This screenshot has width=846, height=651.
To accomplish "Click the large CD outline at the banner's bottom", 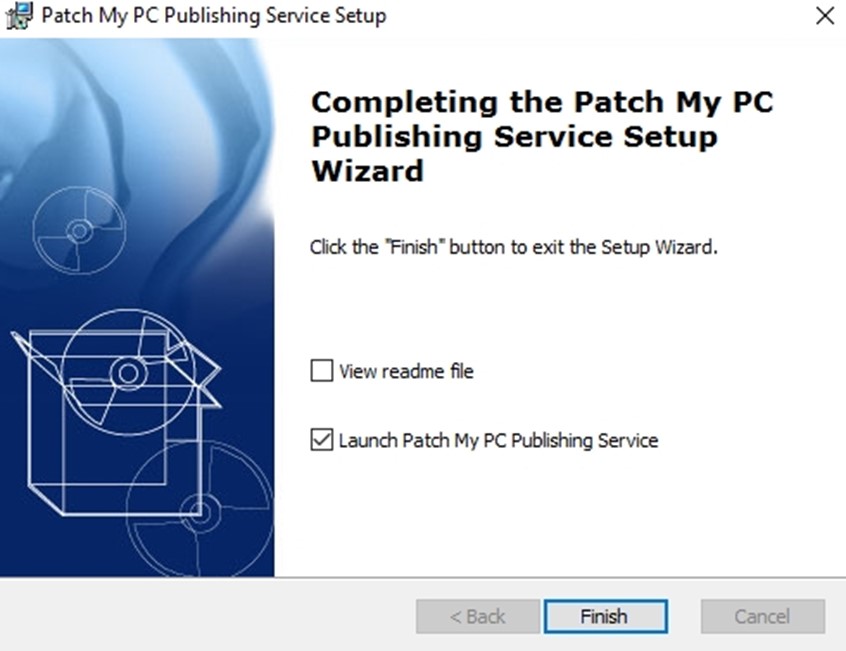I will [x=200, y=509].
